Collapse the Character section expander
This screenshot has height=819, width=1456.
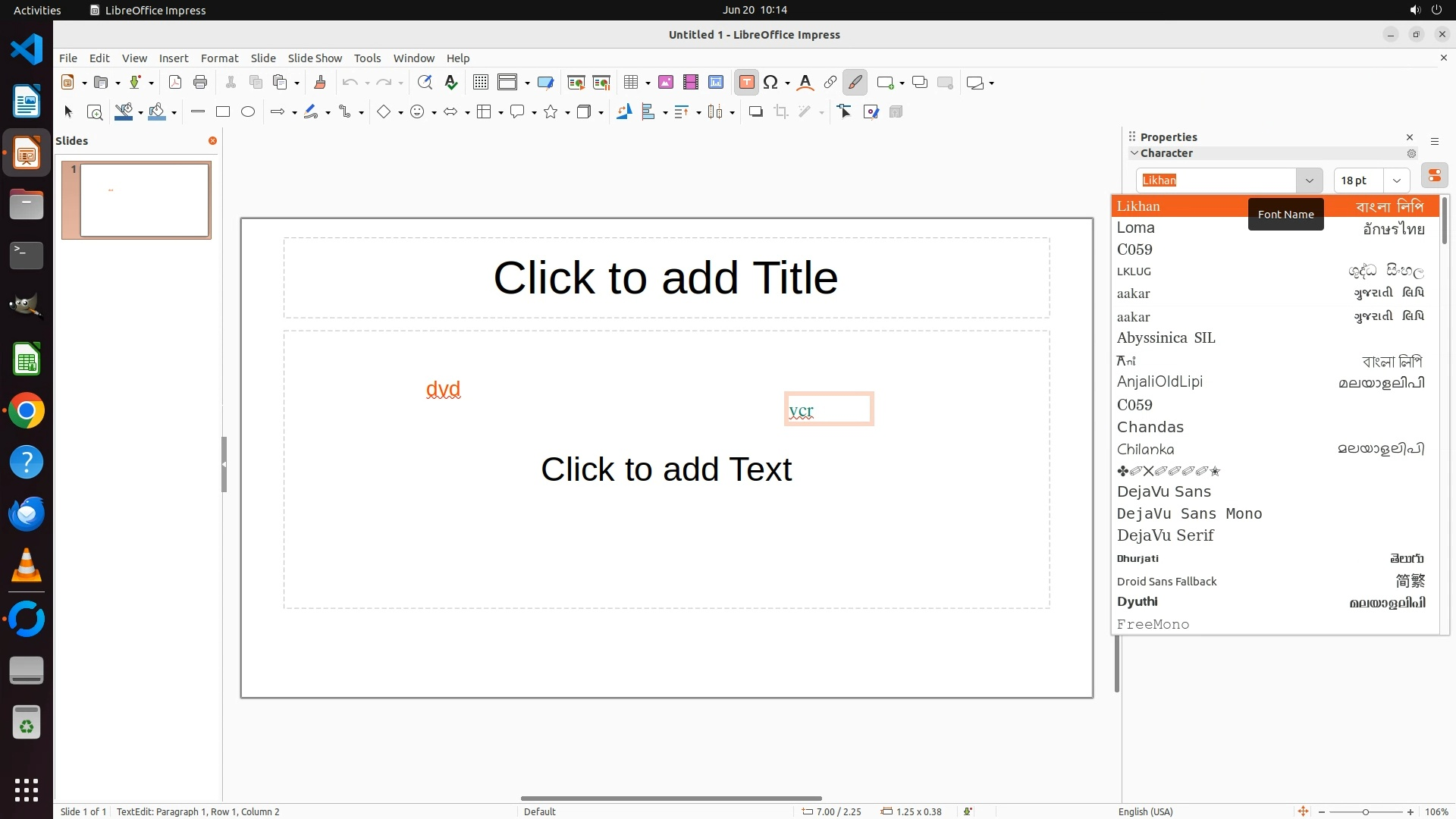click(x=1134, y=153)
